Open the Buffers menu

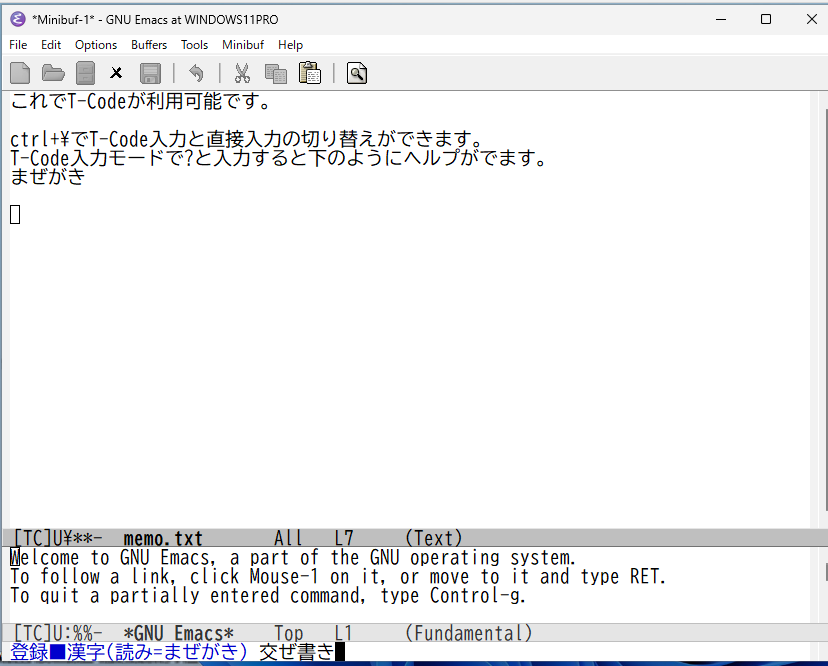coord(149,45)
